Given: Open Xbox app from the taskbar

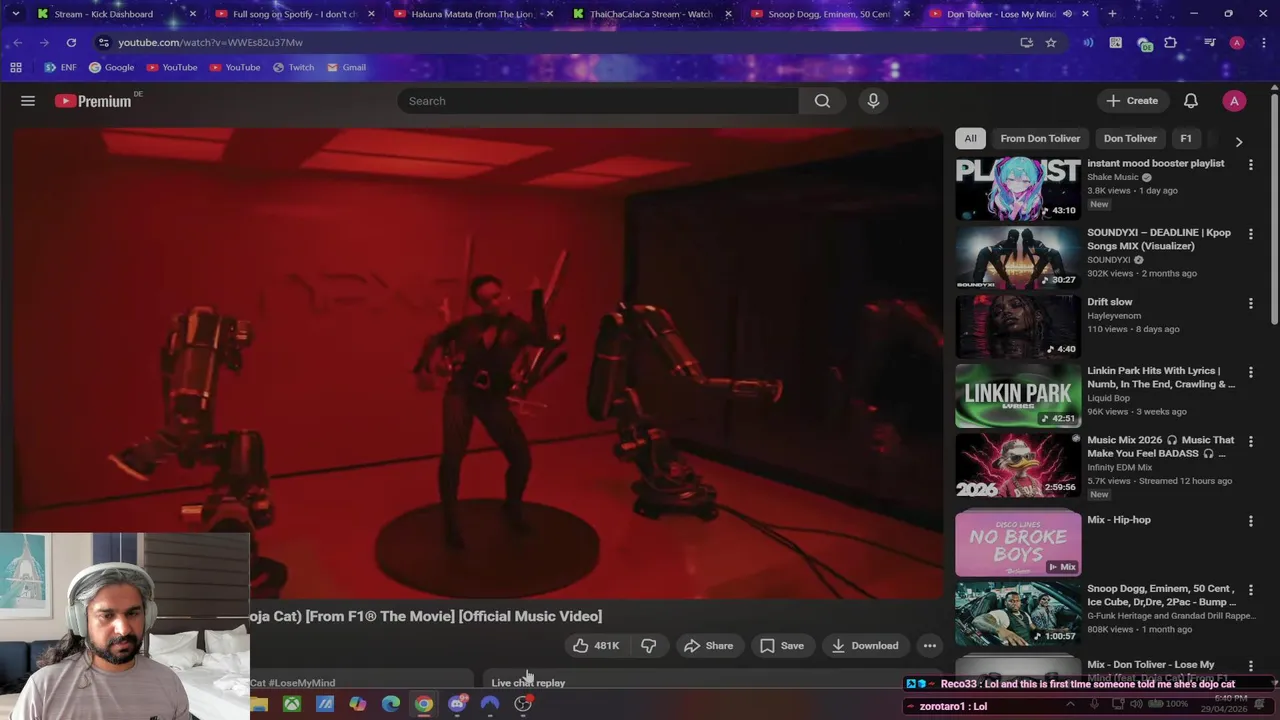Looking at the screenshot, I should tap(292, 704).
